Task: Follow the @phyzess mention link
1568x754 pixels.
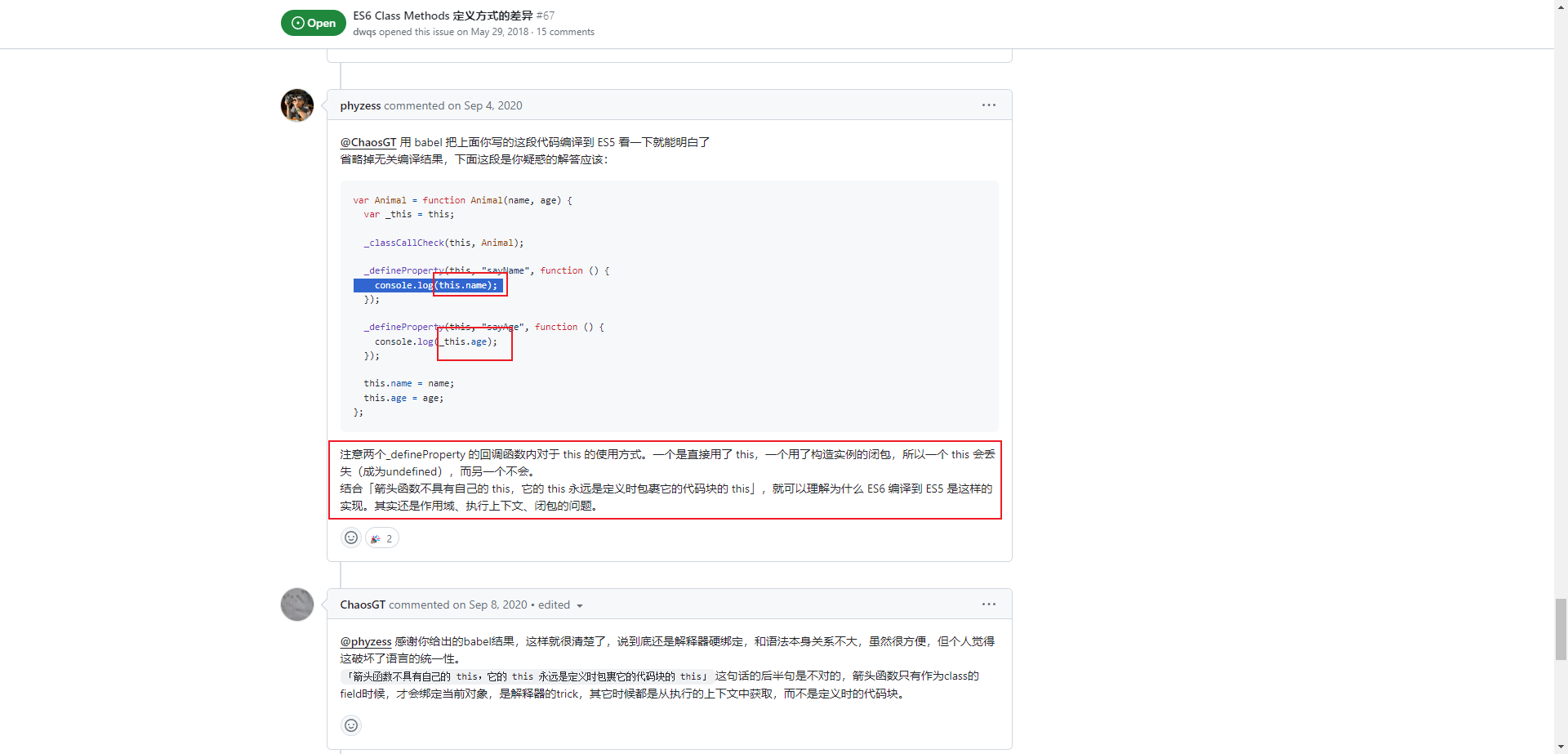Action: pos(366,641)
